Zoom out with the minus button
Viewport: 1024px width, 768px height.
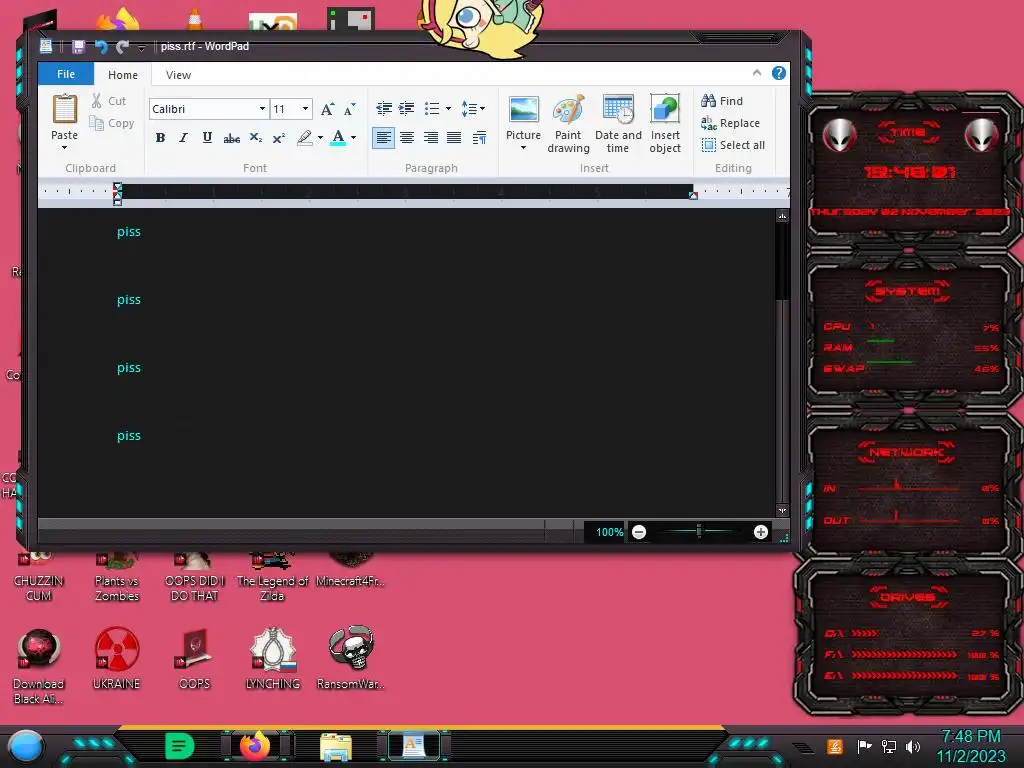pos(639,532)
